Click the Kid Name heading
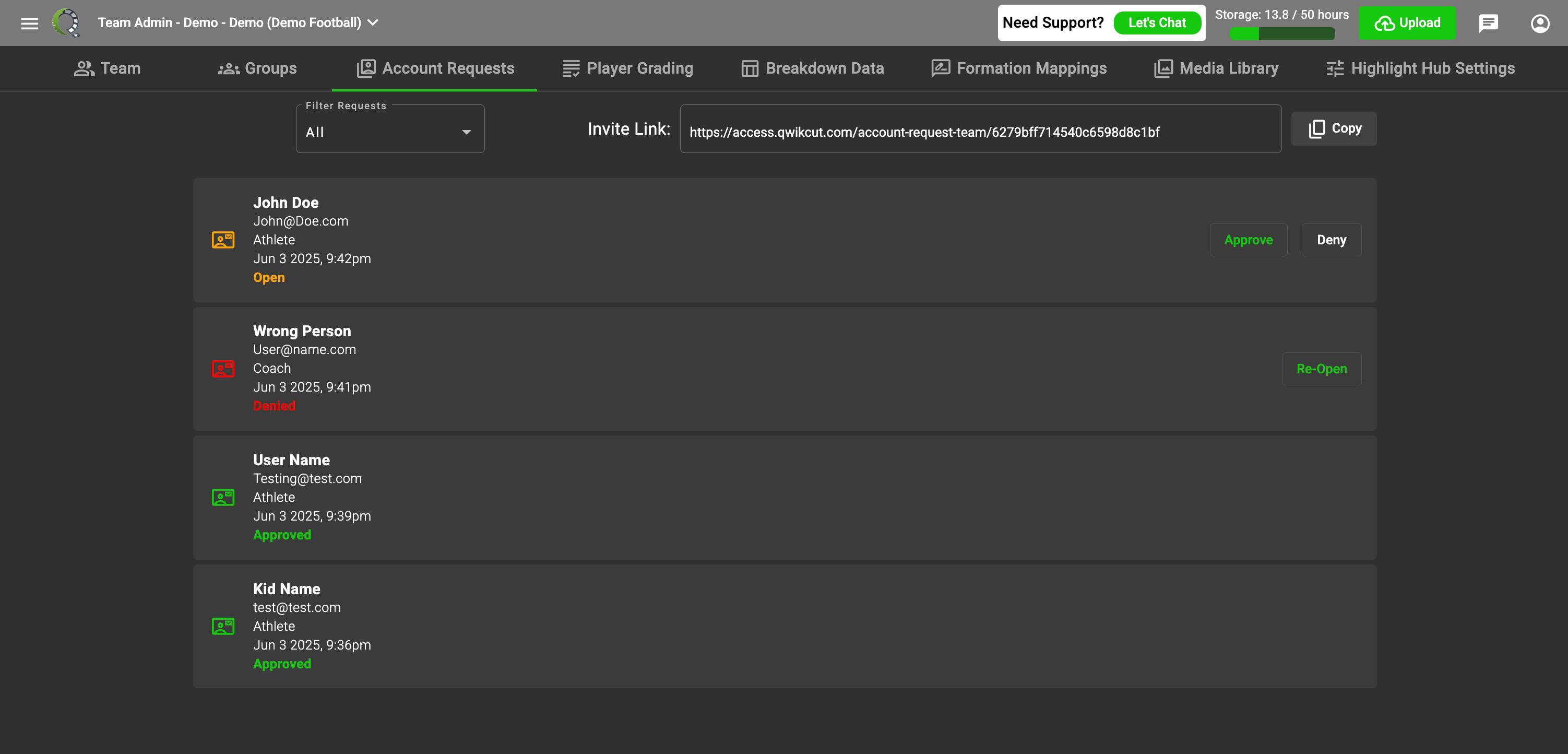 click(x=287, y=589)
